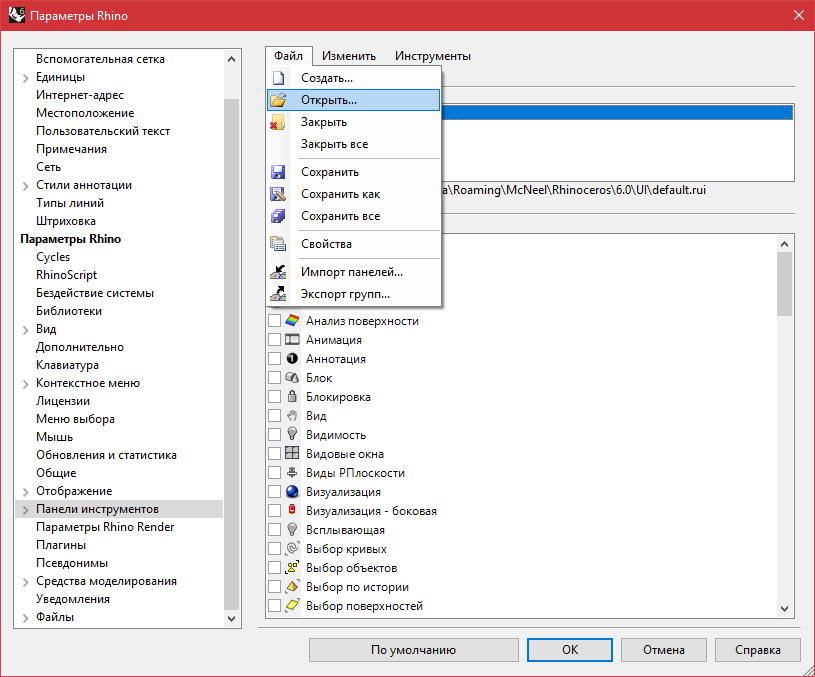Select Клавиатура in the settings tree
This screenshot has width=815, height=677.
(x=67, y=365)
